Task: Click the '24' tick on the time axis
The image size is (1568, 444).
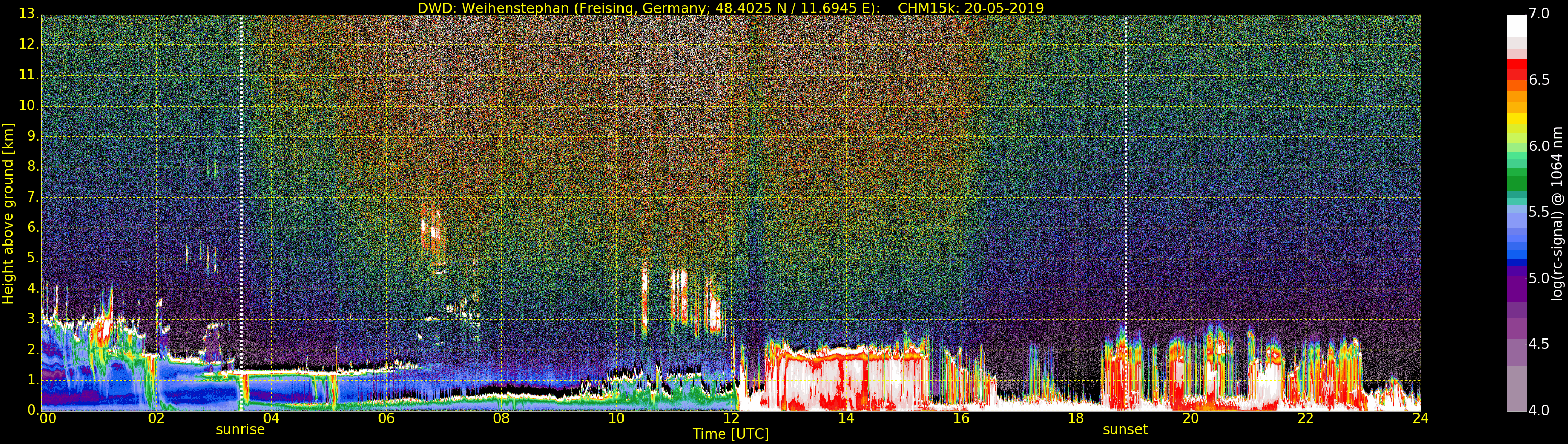Action: (x=1420, y=418)
